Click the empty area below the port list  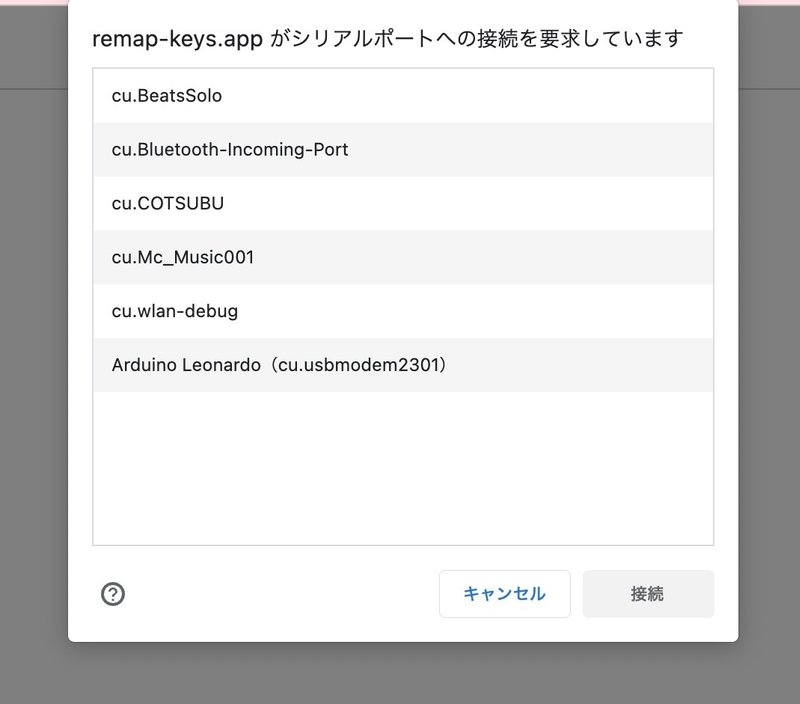(x=403, y=468)
